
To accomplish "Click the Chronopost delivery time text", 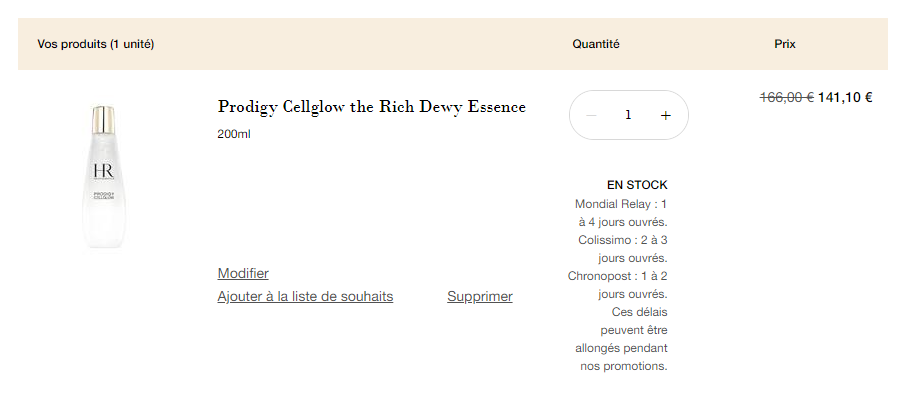I will tap(618, 285).
